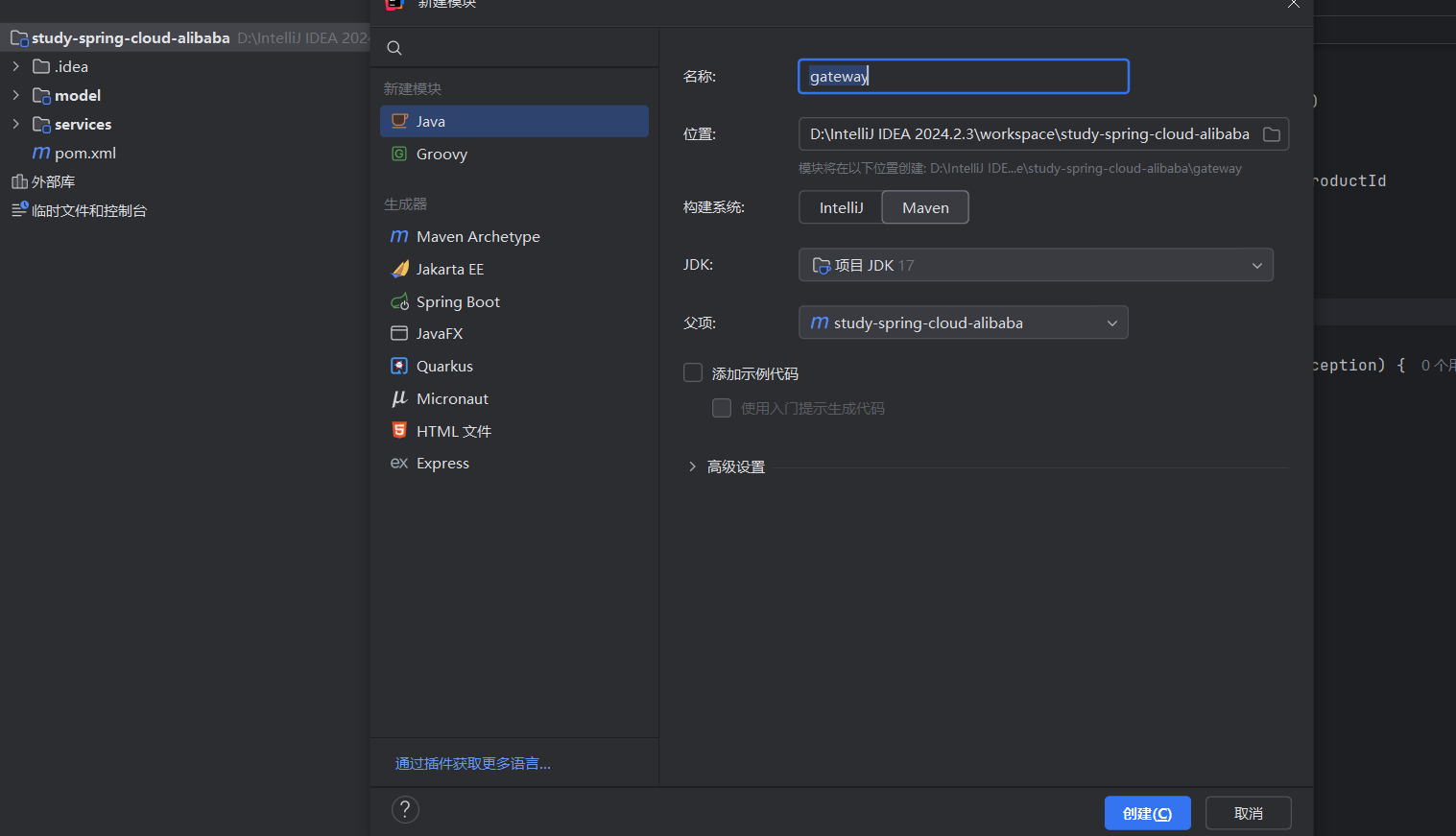Click the search magnifier icon in dialog
This screenshot has width=1456, height=836.
pos(394,48)
